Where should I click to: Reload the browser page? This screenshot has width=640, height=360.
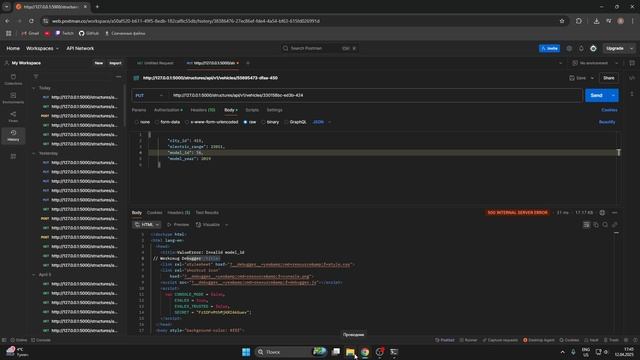click(x=31, y=21)
